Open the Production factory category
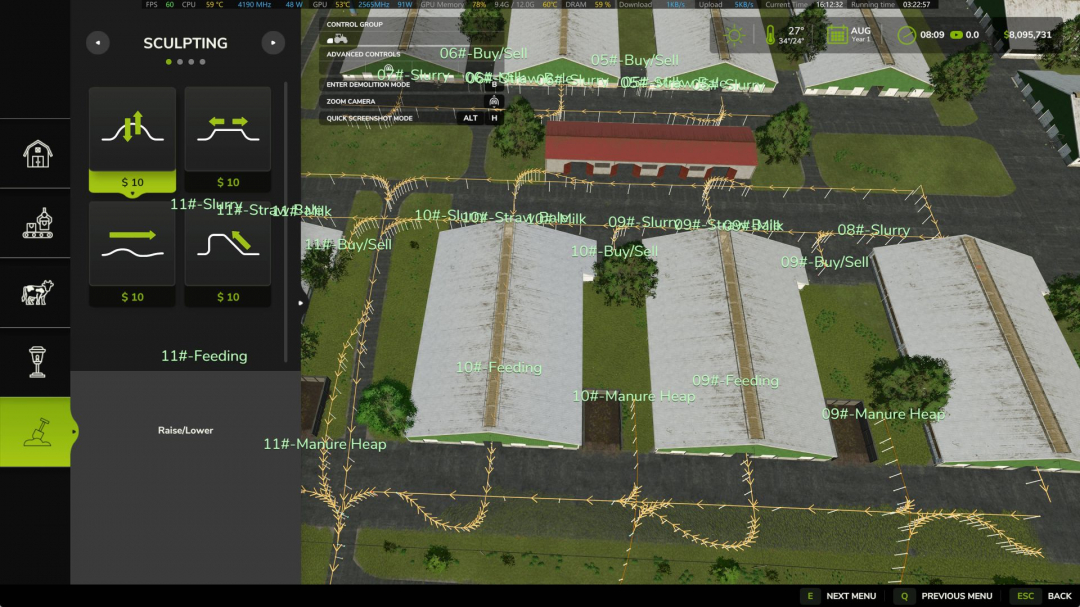Screen dimensions: 1080x607 (x=37, y=223)
